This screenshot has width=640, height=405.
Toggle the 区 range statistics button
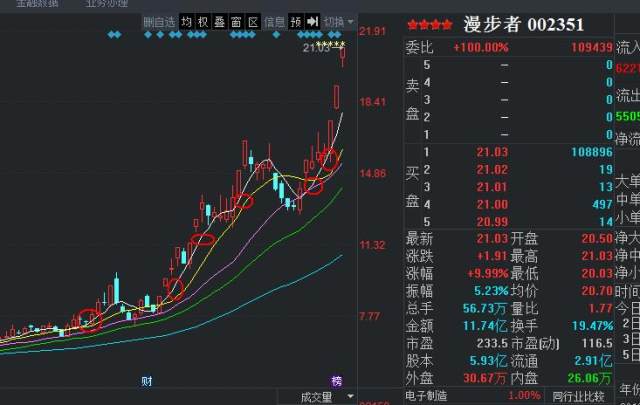pyautogui.click(x=253, y=22)
